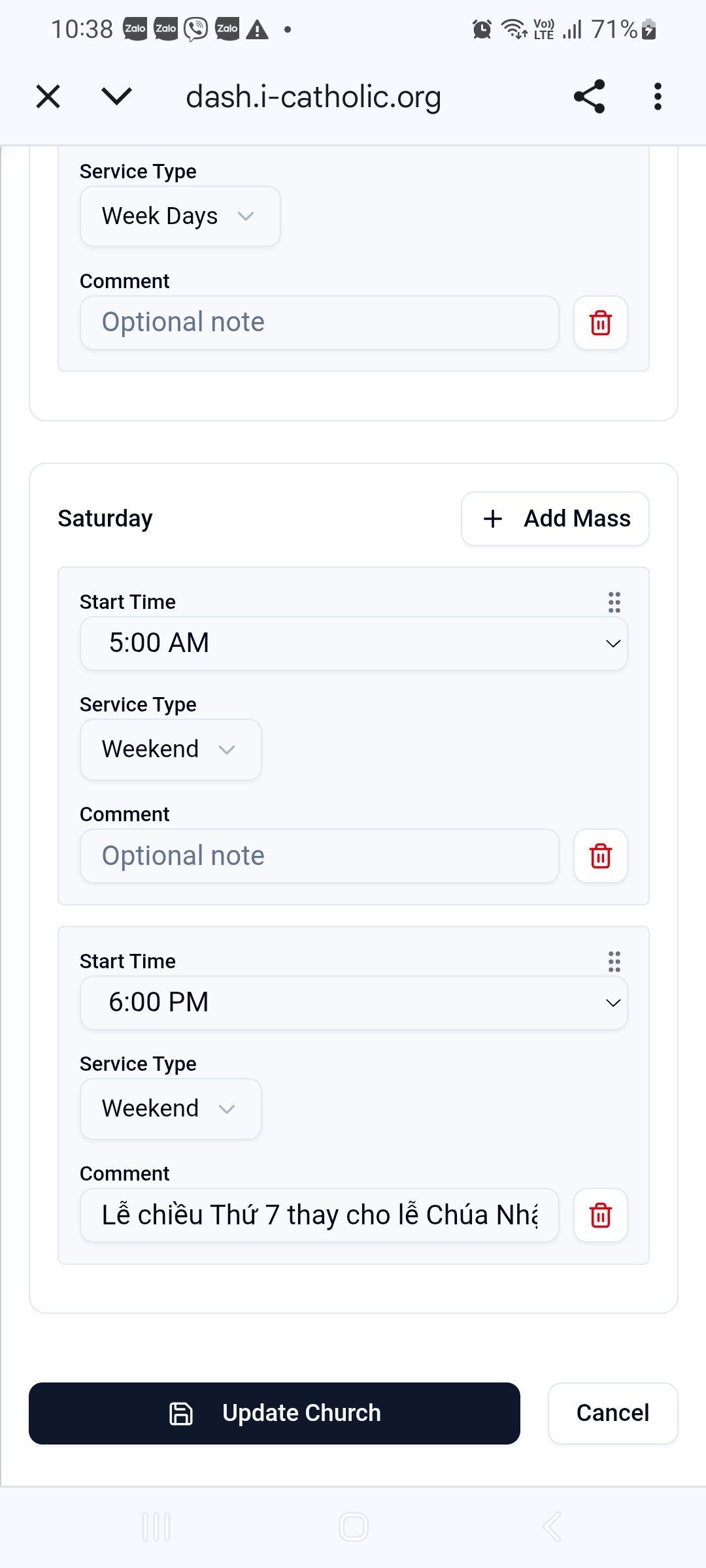Close the browser tab with X icon
The height and width of the screenshot is (1568, 706).
[x=48, y=97]
